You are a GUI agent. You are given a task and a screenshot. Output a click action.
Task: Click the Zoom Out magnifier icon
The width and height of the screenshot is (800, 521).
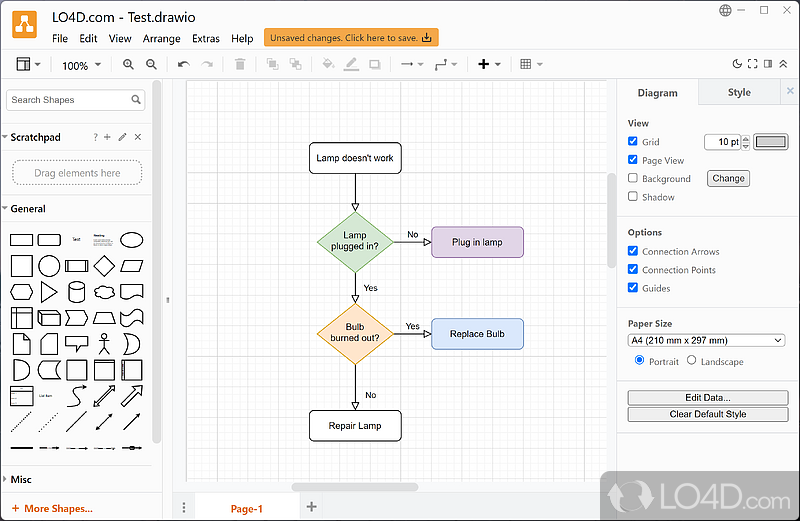point(151,64)
